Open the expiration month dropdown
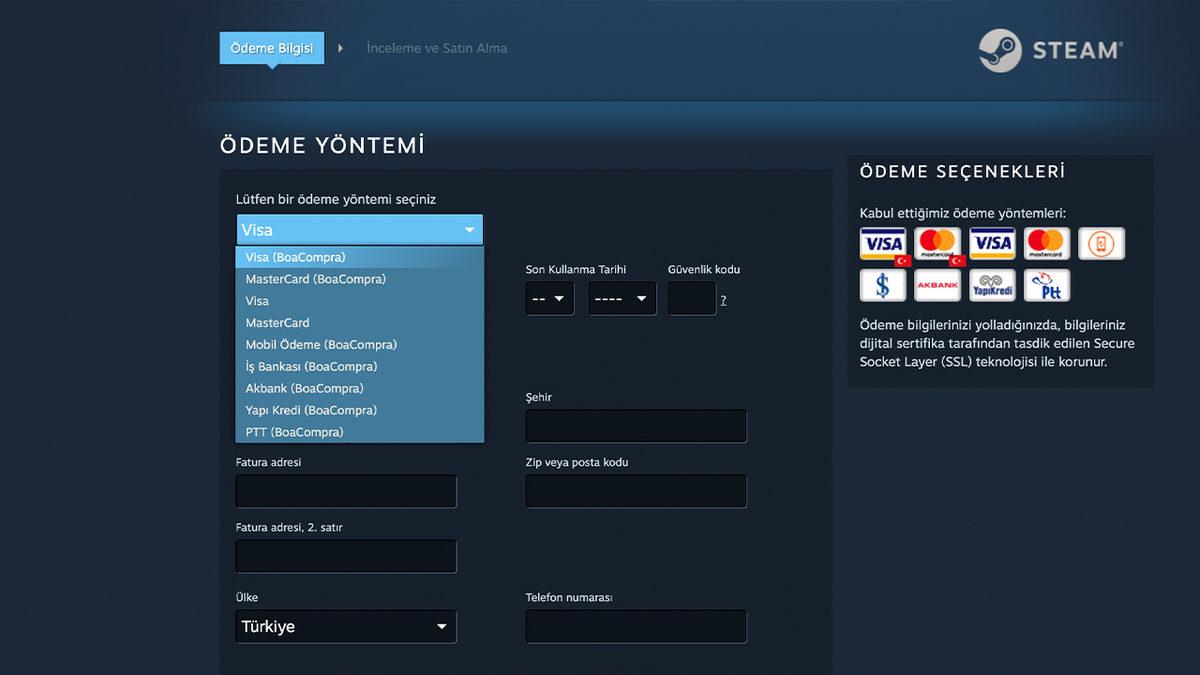 coord(549,298)
